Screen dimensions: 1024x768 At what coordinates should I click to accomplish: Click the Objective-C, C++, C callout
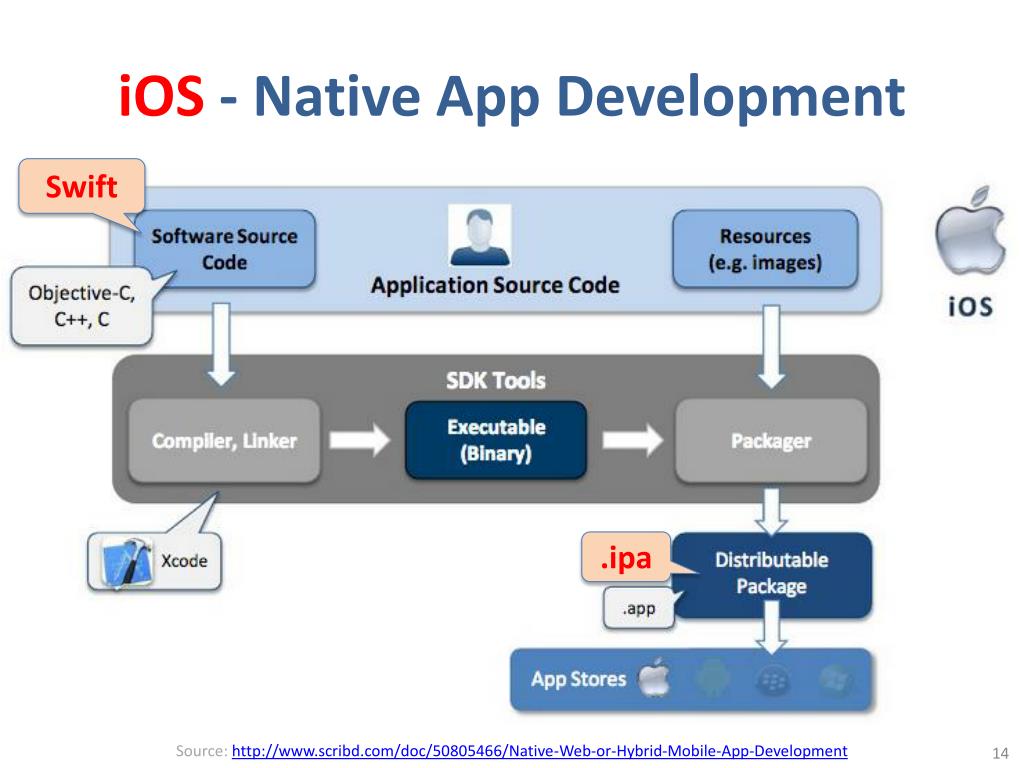click(82, 306)
